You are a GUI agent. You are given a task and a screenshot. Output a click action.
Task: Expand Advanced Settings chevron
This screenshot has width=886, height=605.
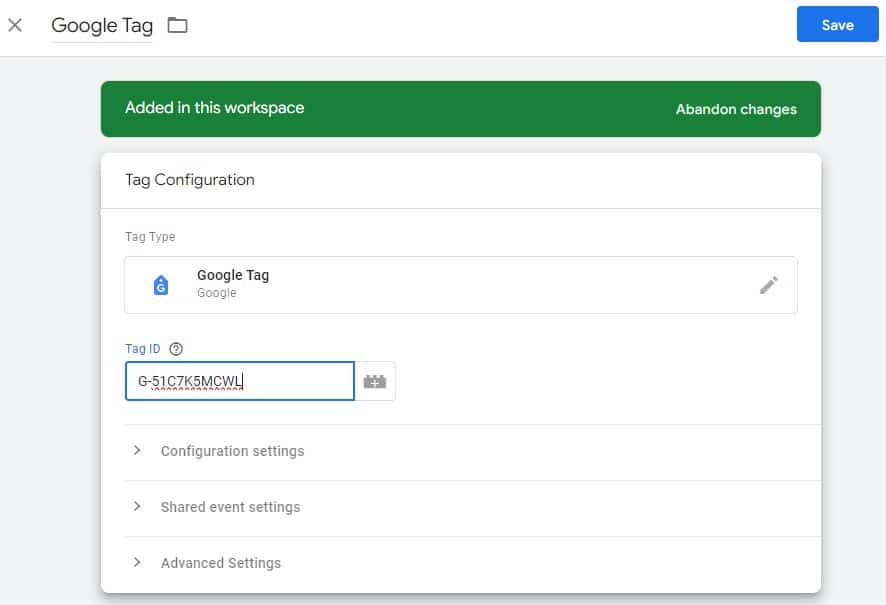[x=137, y=562]
